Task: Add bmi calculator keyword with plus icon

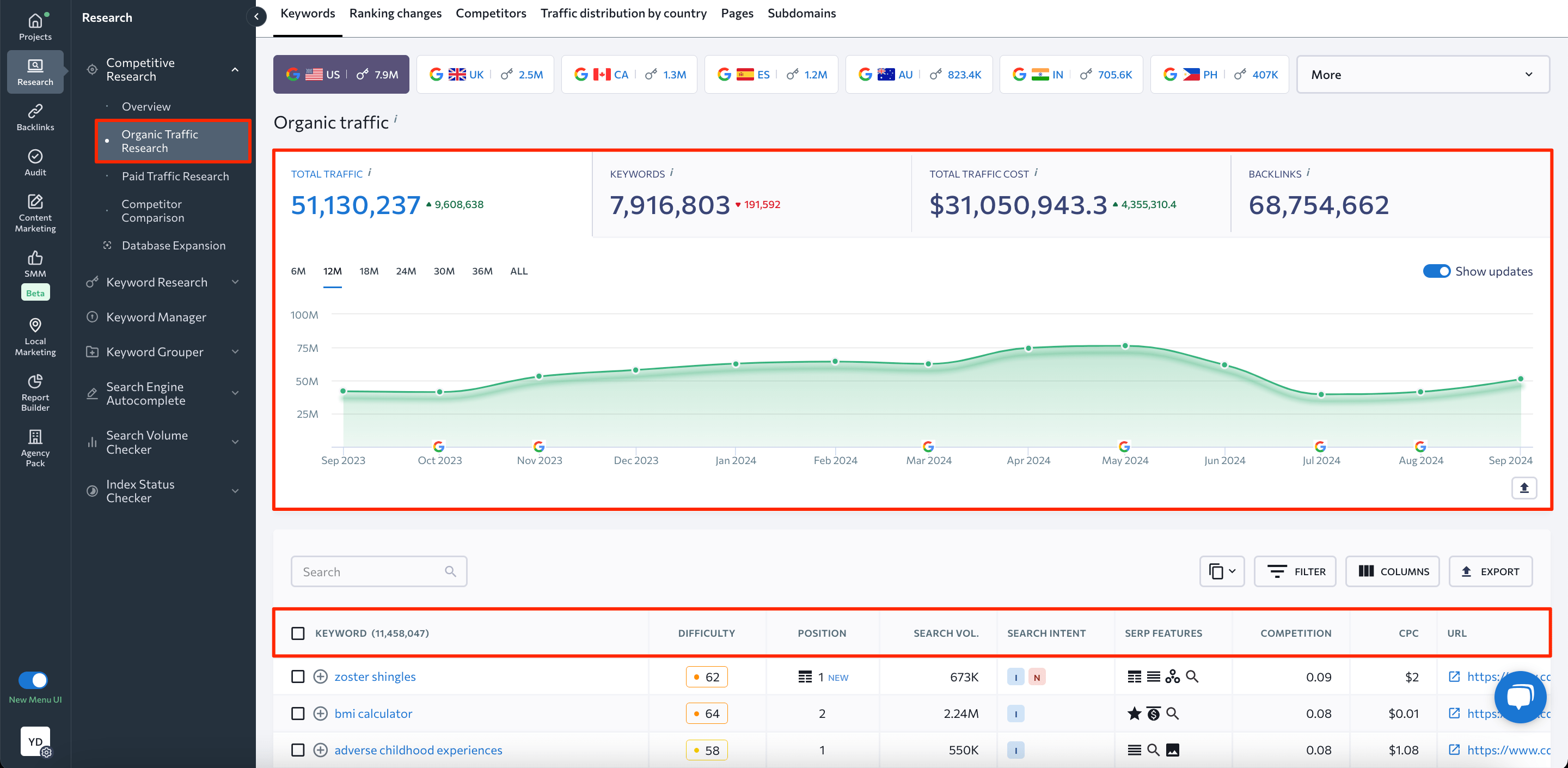Action: tap(320, 713)
